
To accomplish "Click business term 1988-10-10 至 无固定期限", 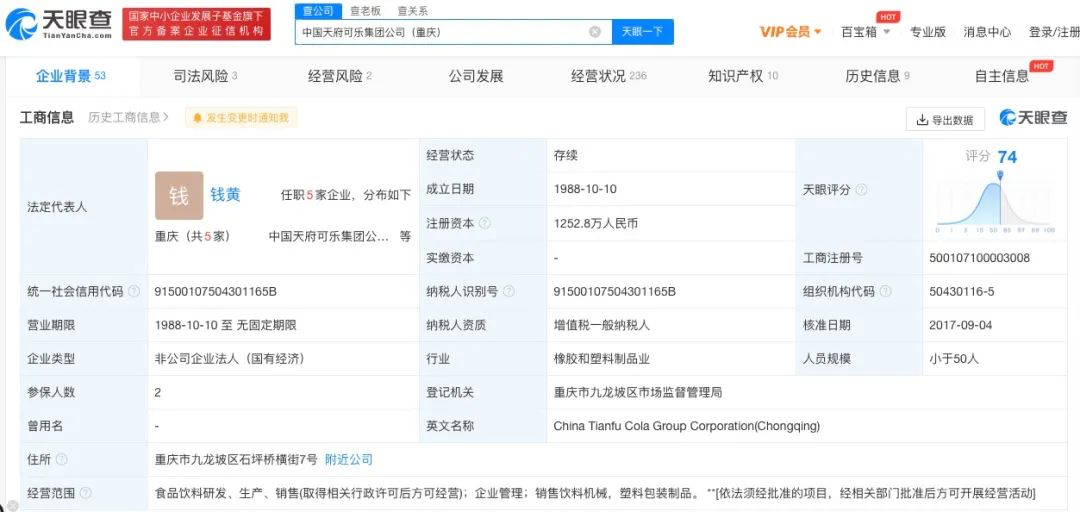I will pyautogui.click(x=226, y=325).
